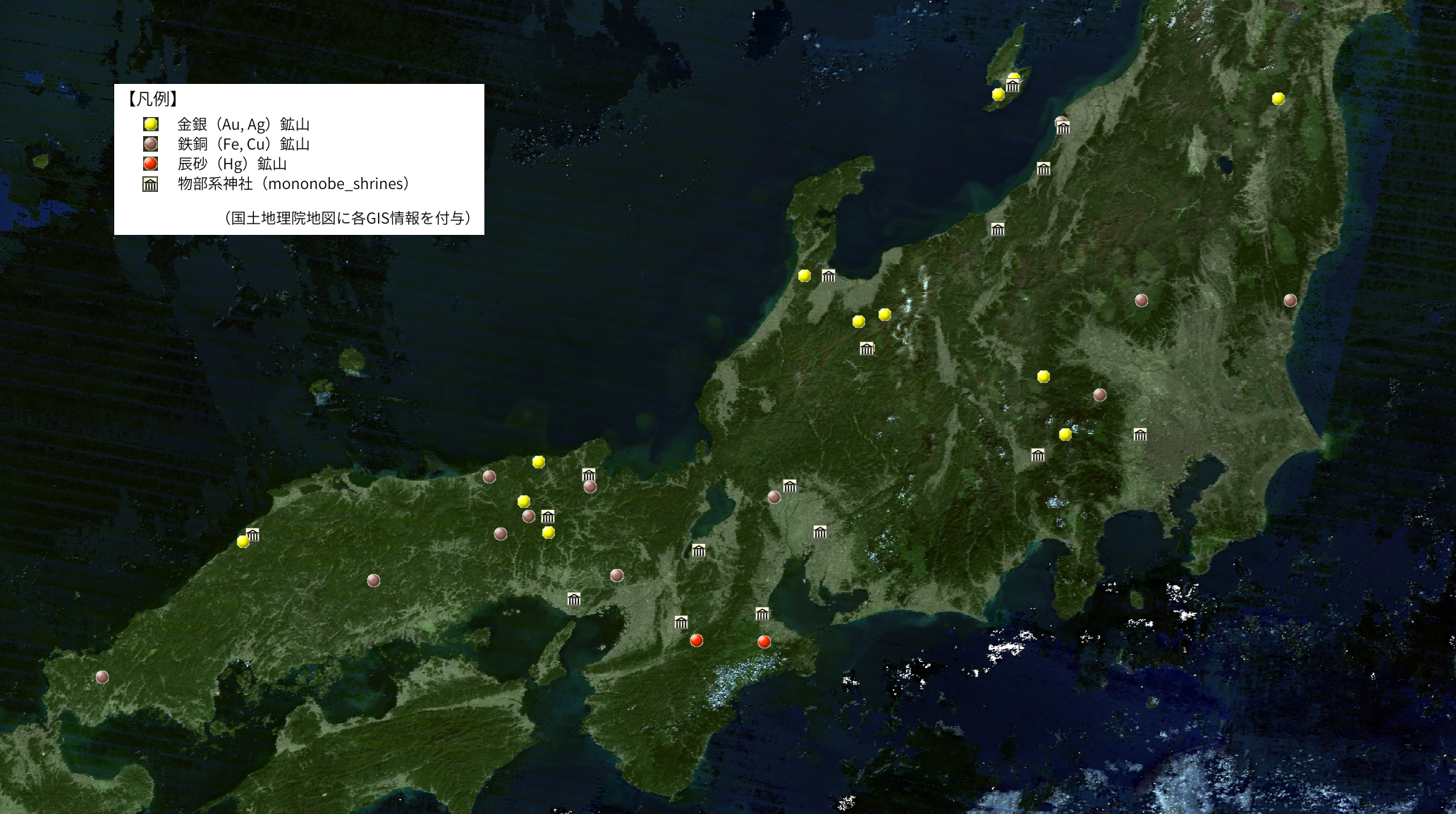Click the 物部系神社 (mononobe_shrines) legend label
1456x814 pixels.
pyautogui.click(x=293, y=184)
